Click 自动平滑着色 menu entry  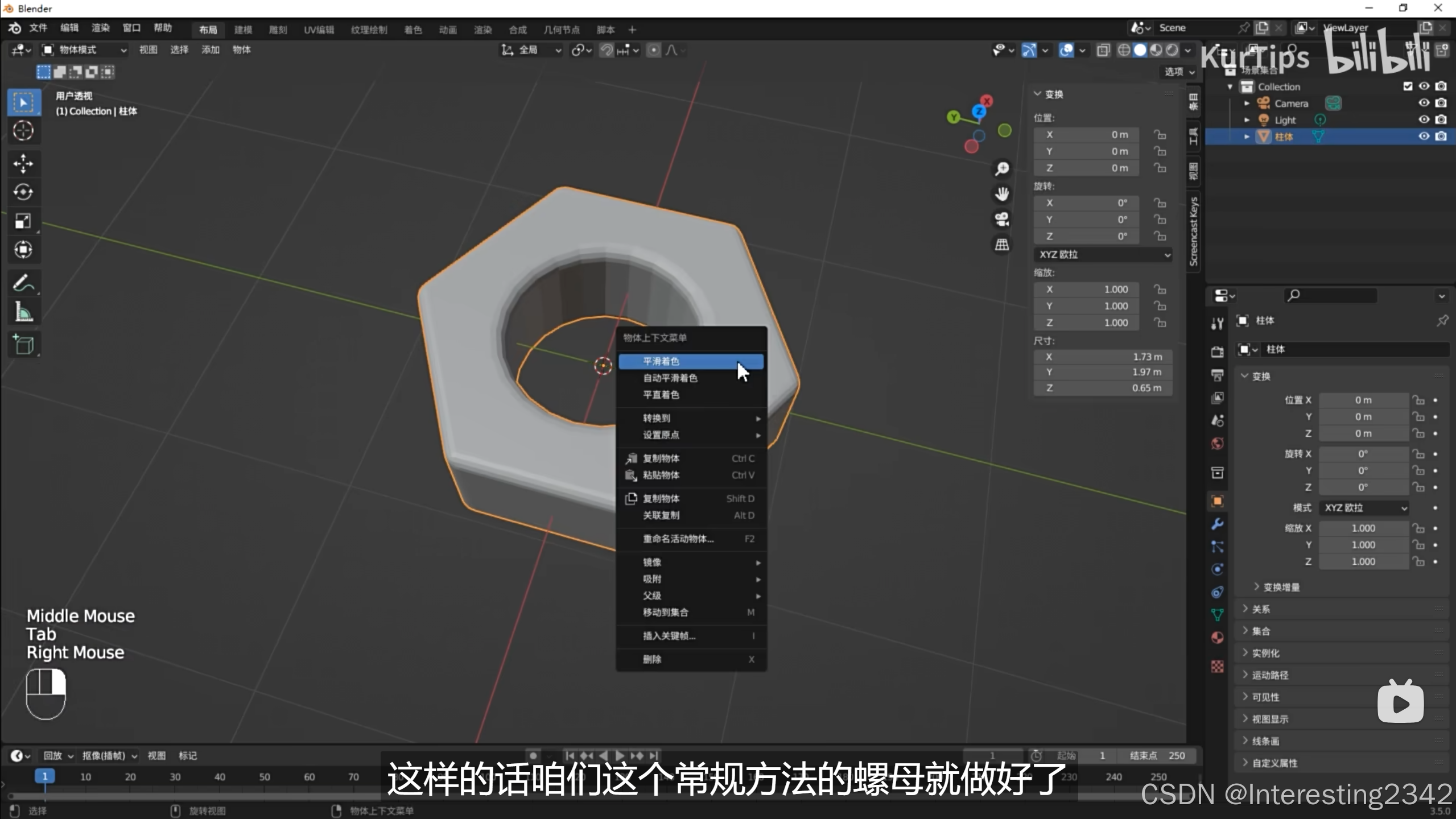670,378
